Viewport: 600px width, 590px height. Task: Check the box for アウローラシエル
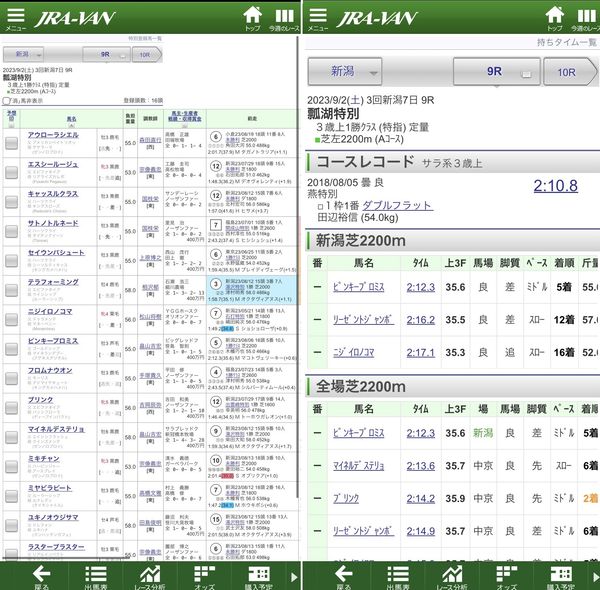point(11,143)
